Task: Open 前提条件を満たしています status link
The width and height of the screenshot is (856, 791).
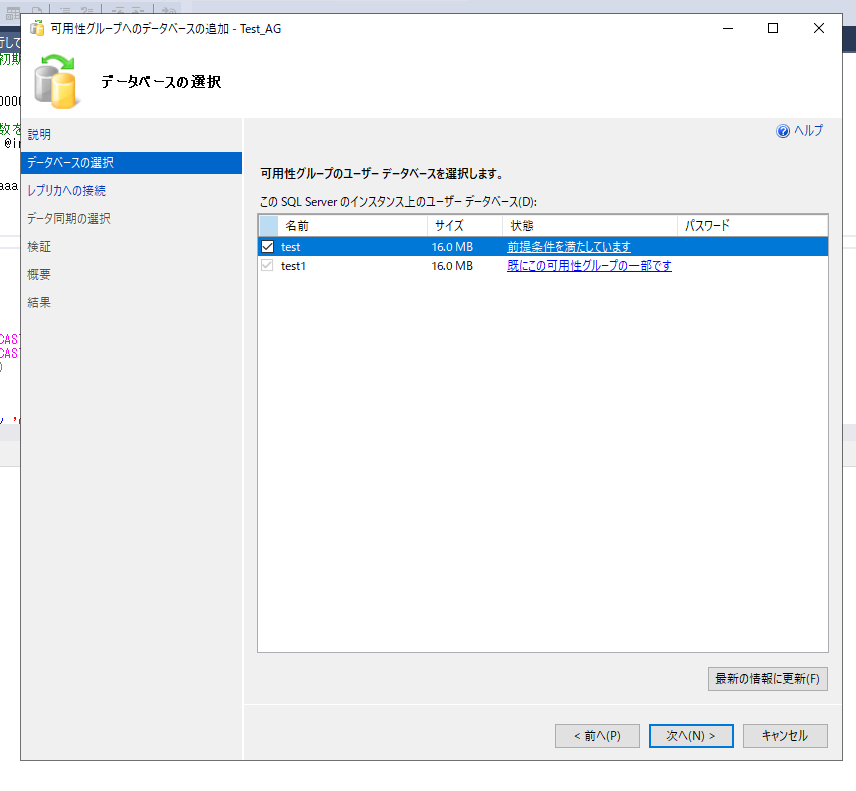Action: (569, 247)
